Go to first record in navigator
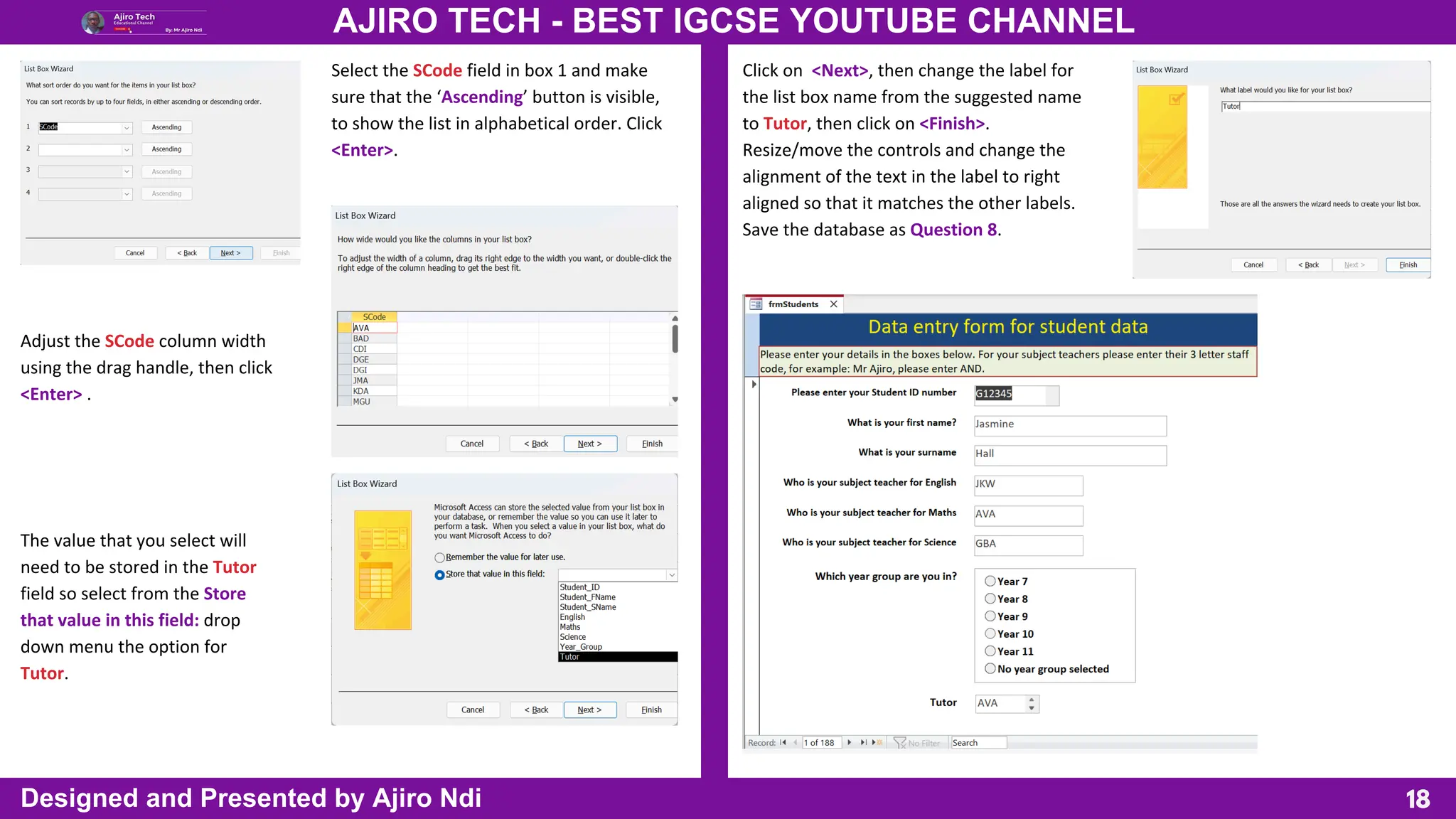The height and width of the screenshot is (819, 1456). point(783,742)
